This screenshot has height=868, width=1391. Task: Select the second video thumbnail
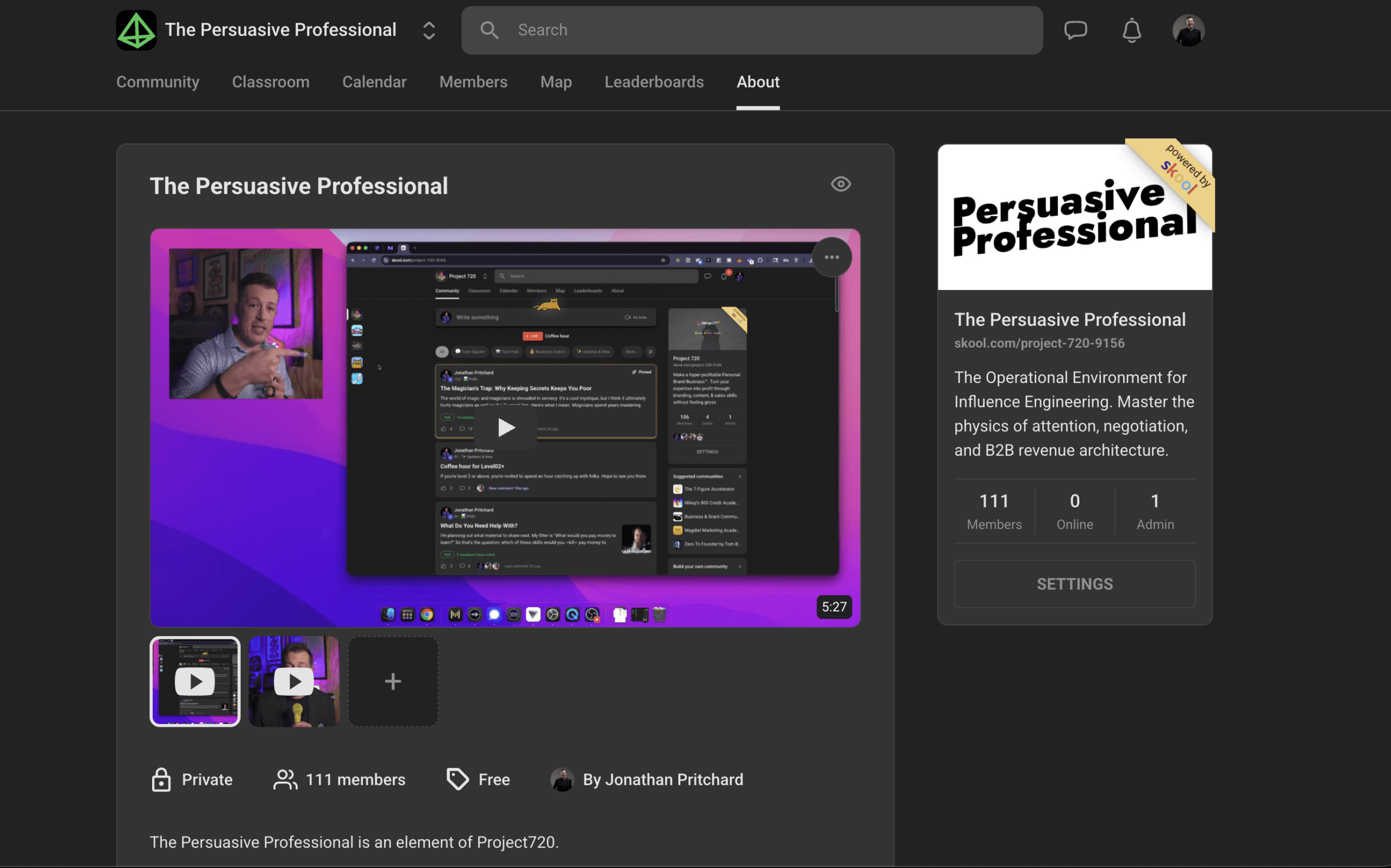294,682
